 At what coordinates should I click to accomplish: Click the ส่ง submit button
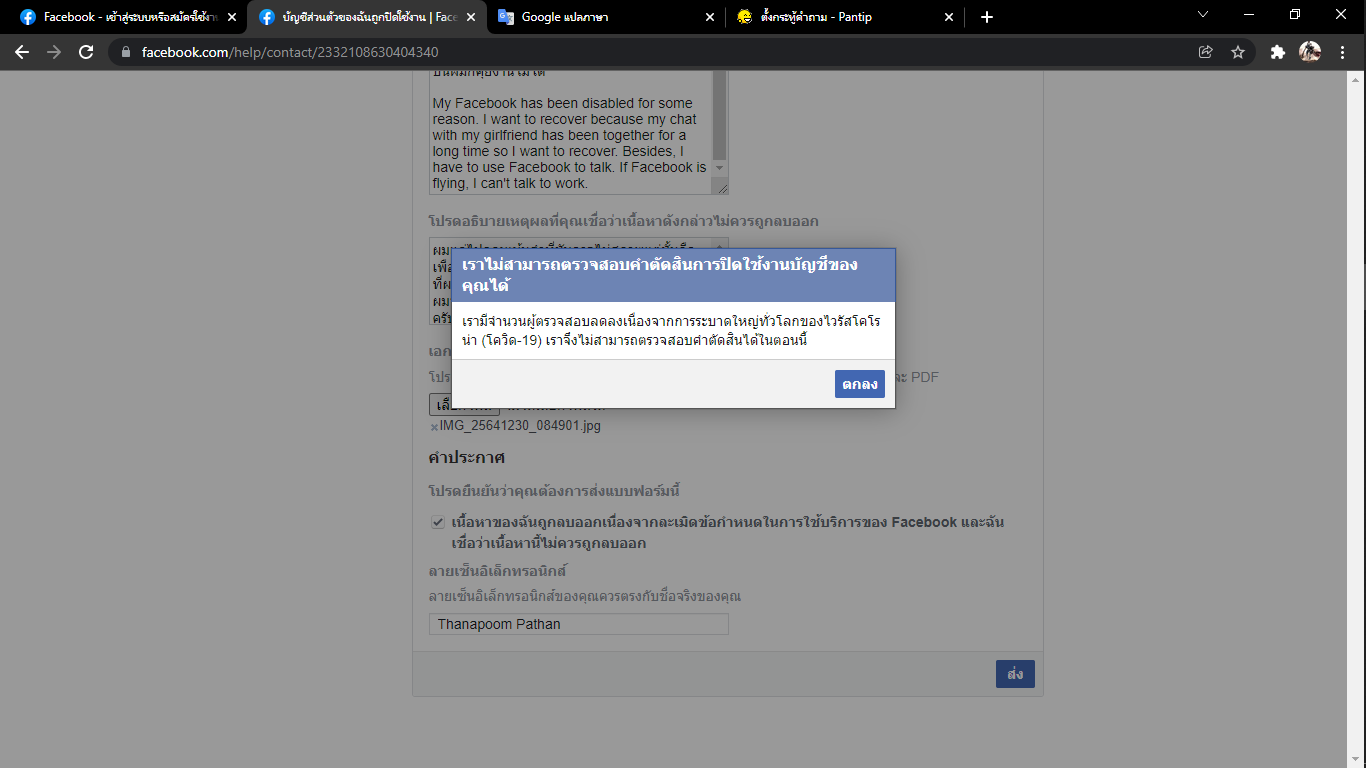pos(1015,674)
